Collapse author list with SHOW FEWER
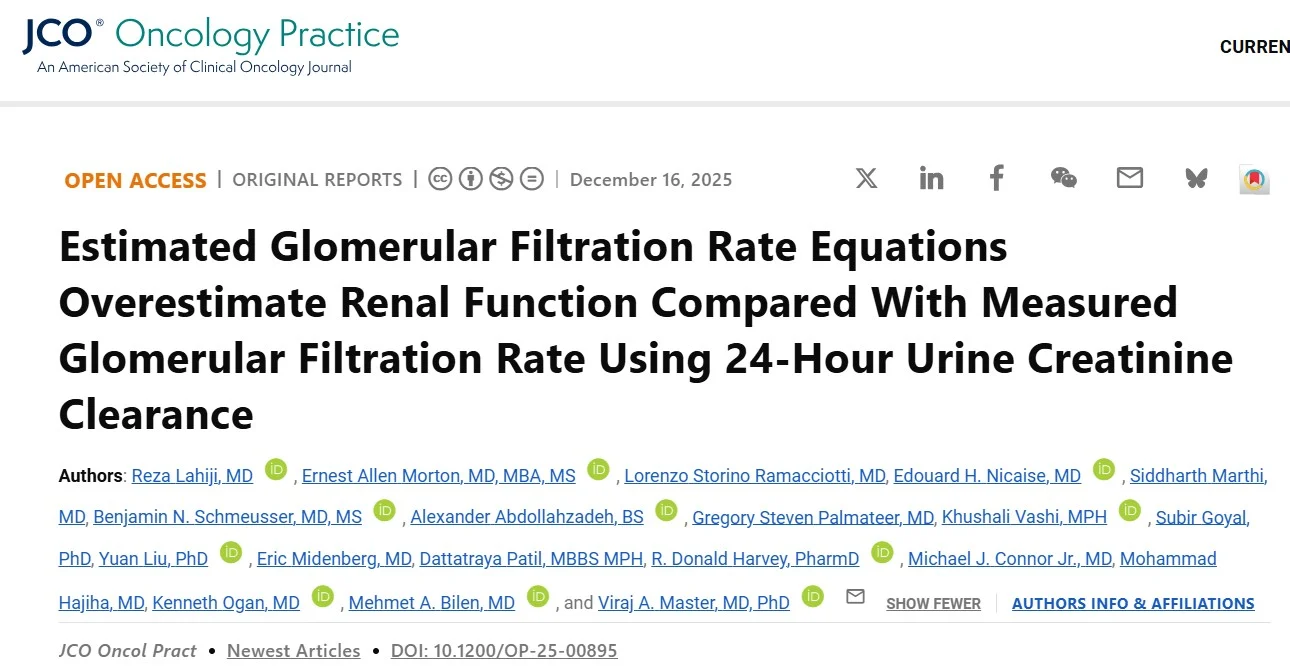Viewport: 1290px width, 666px height. 933,604
